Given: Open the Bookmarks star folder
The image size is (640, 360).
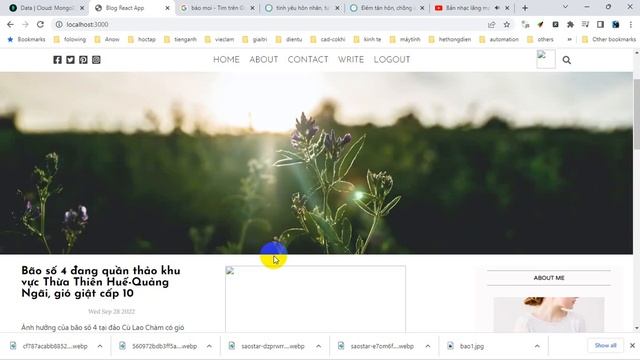Looking at the screenshot, I should pyautogui.click(x=27, y=39).
